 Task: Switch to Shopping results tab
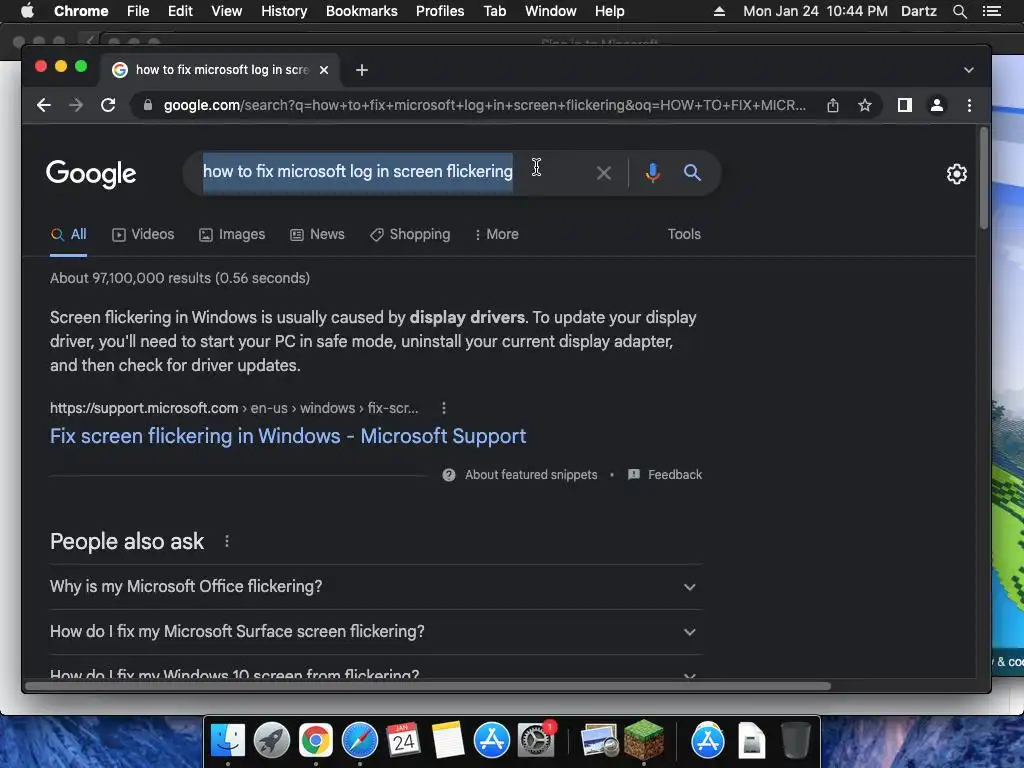[x=410, y=234]
